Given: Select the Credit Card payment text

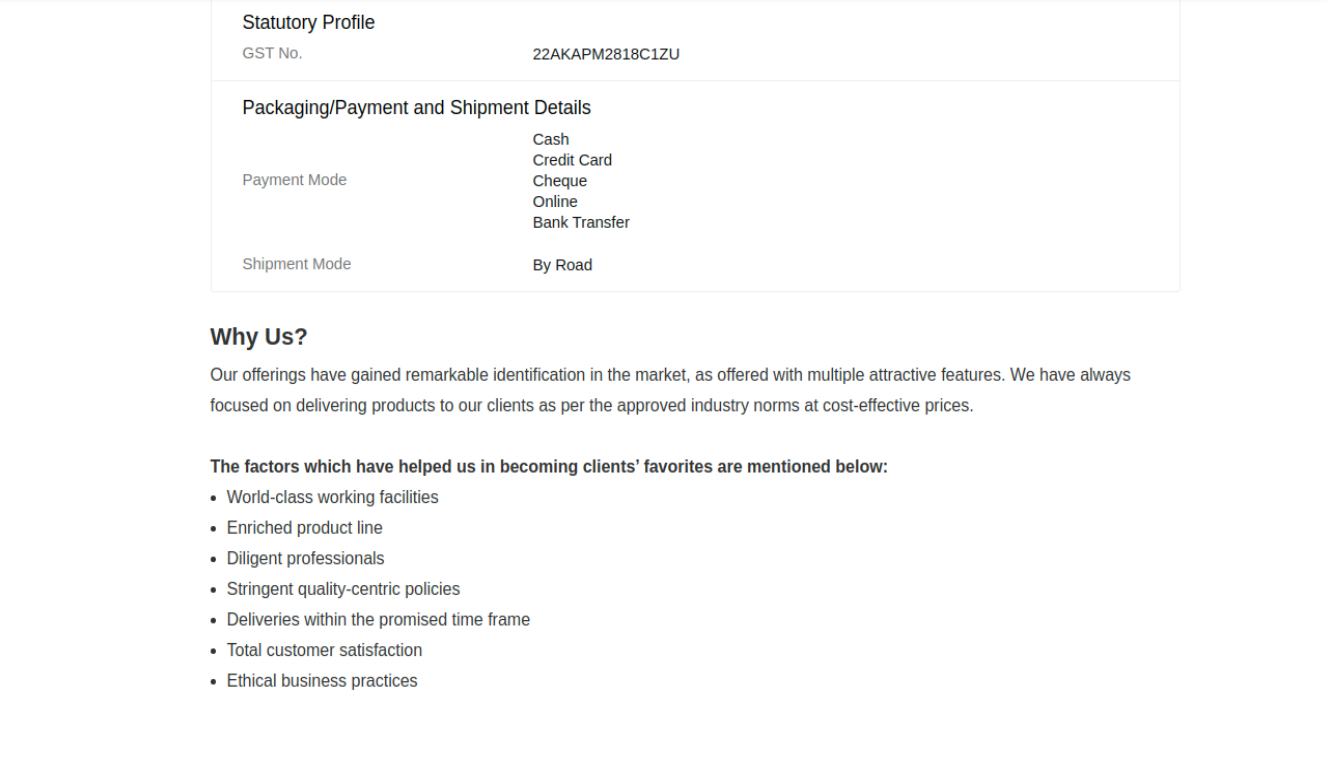Looking at the screenshot, I should (572, 160).
